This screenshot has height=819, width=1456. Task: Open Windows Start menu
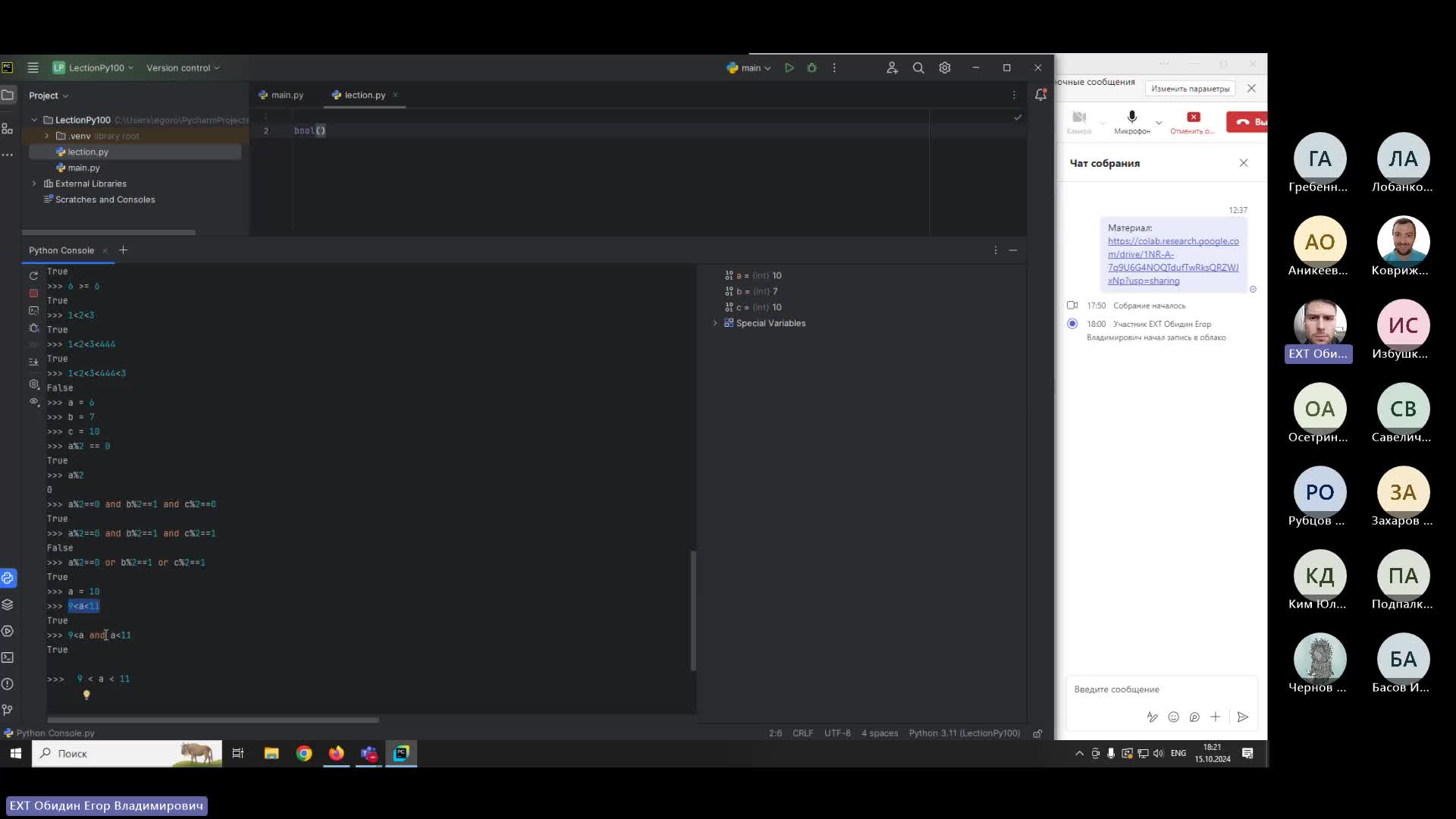coord(15,753)
